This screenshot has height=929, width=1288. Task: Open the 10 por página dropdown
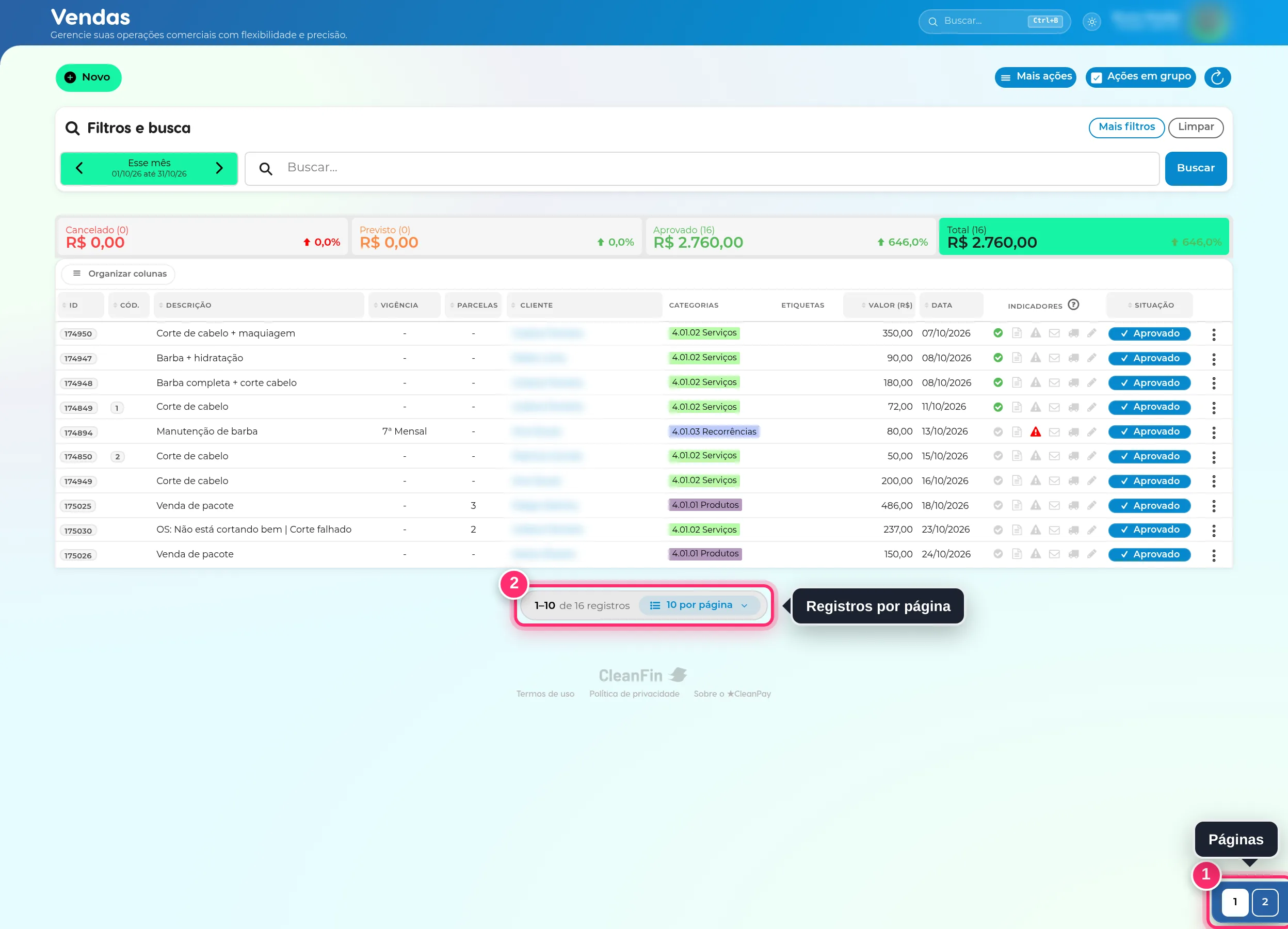coord(699,605)
